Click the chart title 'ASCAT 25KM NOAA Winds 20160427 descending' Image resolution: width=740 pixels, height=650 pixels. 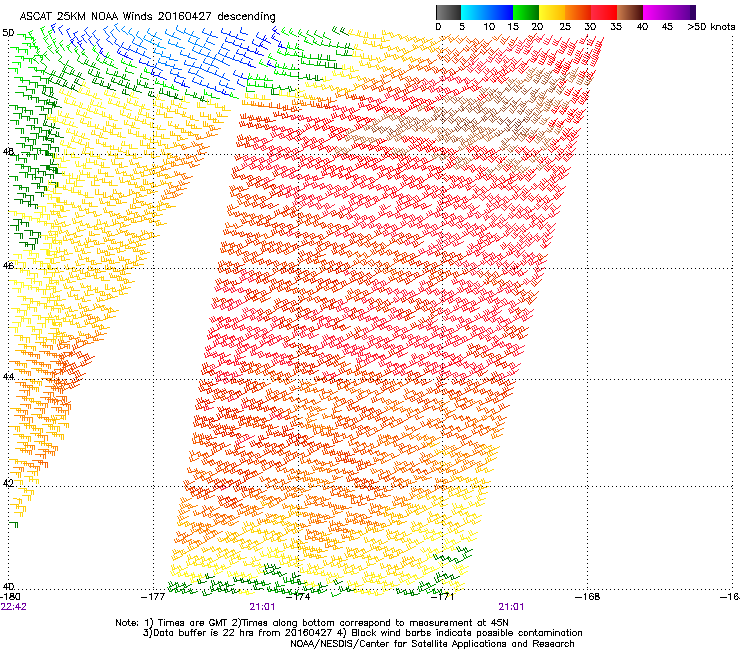pyautogui.click(x=147, y=16)
